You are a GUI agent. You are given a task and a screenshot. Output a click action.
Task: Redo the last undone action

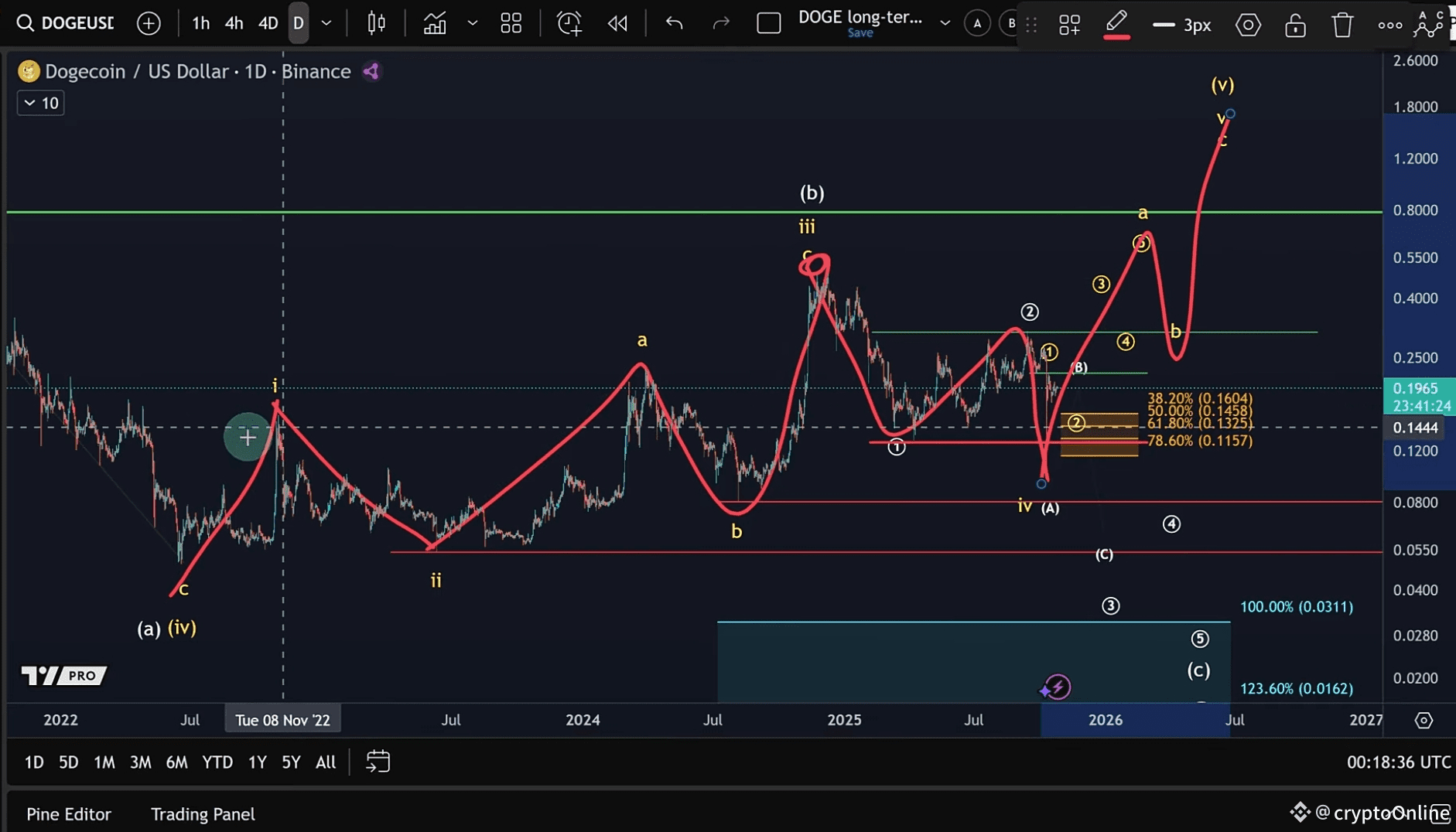click(721, 23)
